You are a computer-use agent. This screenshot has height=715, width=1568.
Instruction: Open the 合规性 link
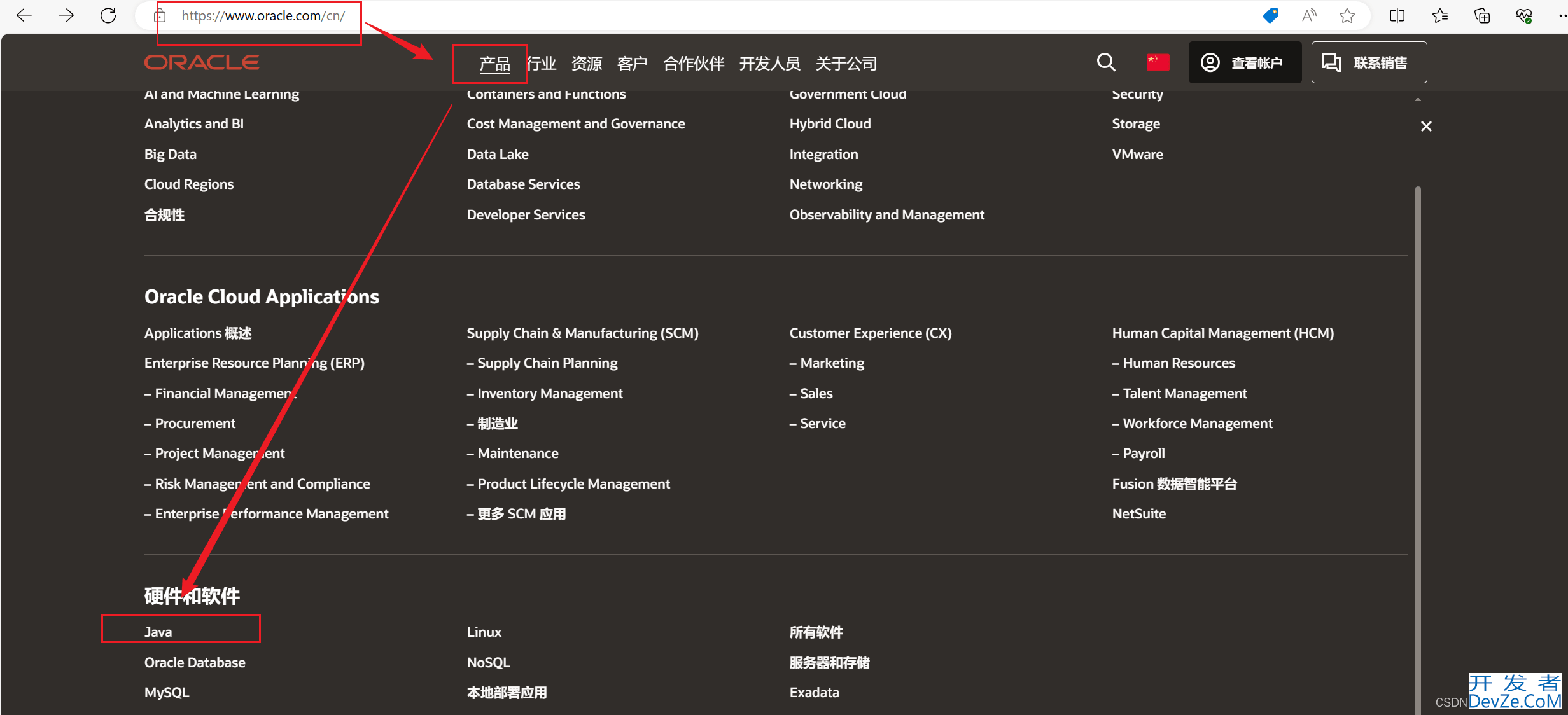pyautogui.click(x=165, y=215)
